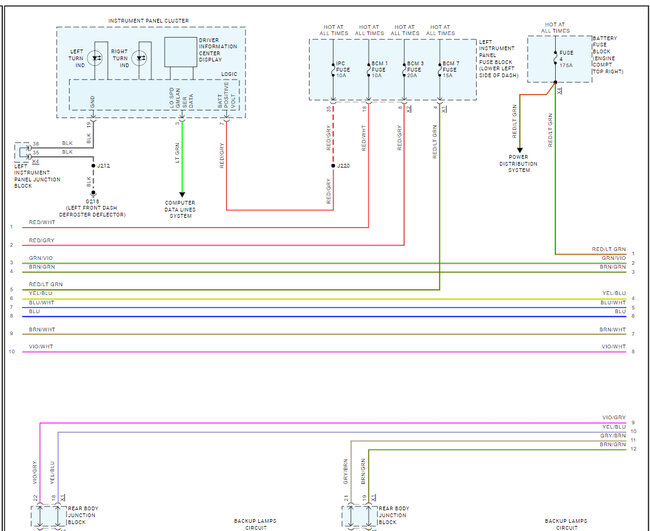This screenshot has height=531, width=650.
Task: Click 'GRY/BRN' label at right row 11
Action: [x=613, y=436]
